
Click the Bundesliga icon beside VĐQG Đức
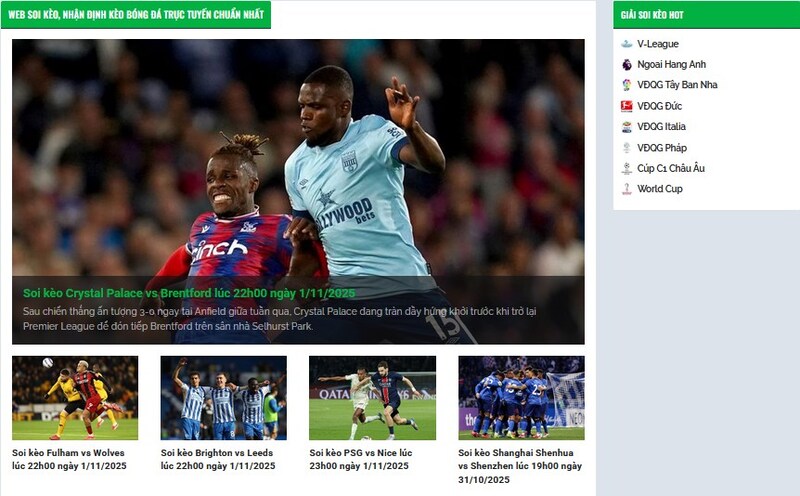tap(626, 106)
